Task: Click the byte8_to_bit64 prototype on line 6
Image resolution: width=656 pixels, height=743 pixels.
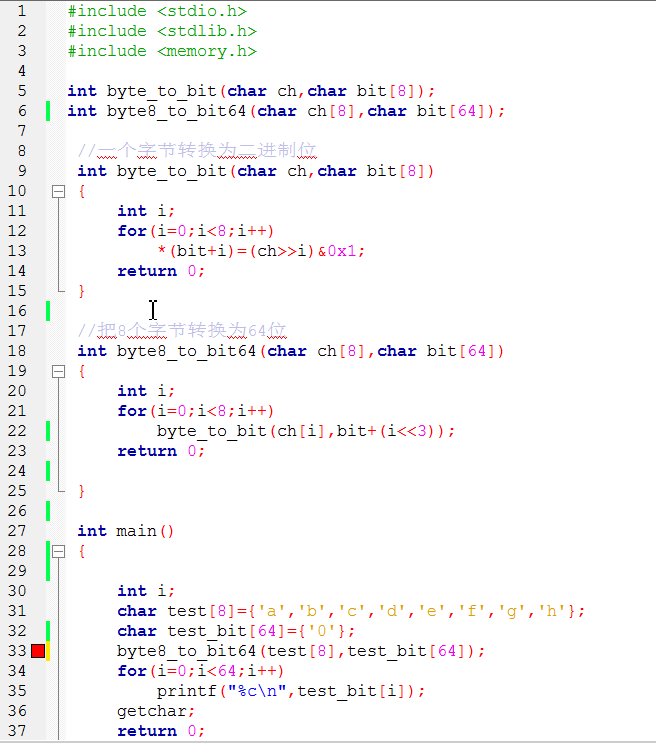Action: pyautogui.click(x=286, y=111)
